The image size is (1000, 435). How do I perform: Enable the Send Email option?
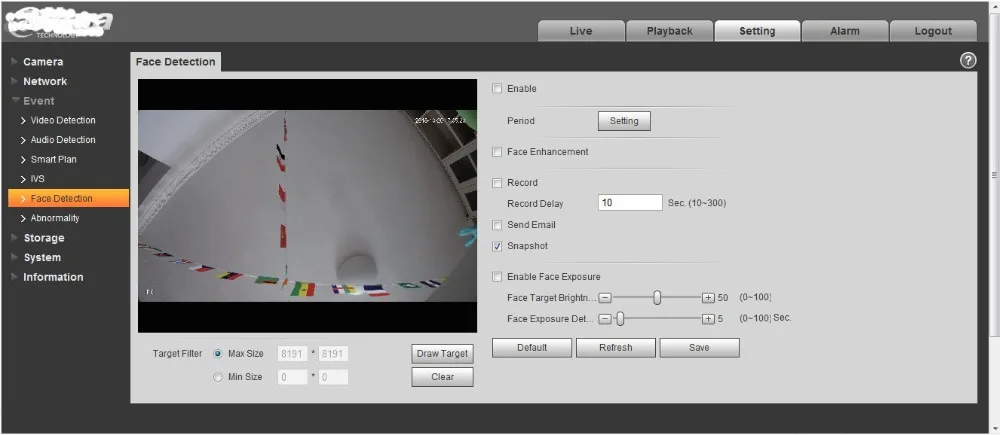click(x=497, y=225)
